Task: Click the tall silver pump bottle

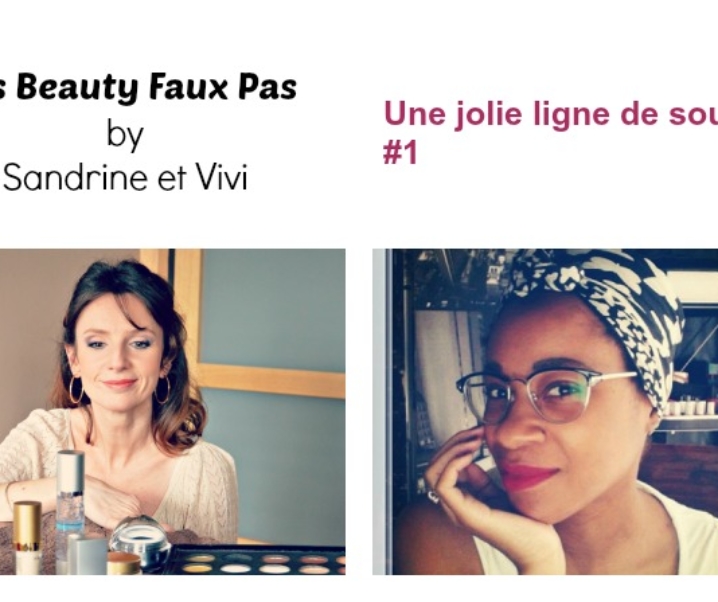Action: click(x=70, y=497)
